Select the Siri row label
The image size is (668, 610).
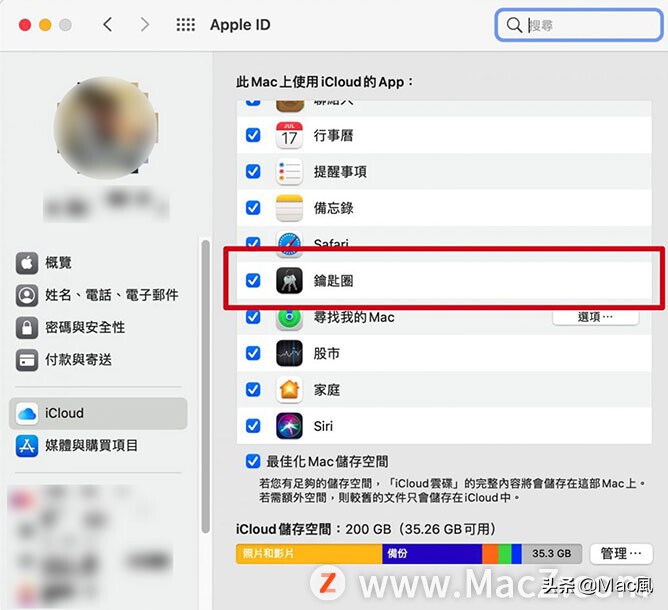pos(323,426)
